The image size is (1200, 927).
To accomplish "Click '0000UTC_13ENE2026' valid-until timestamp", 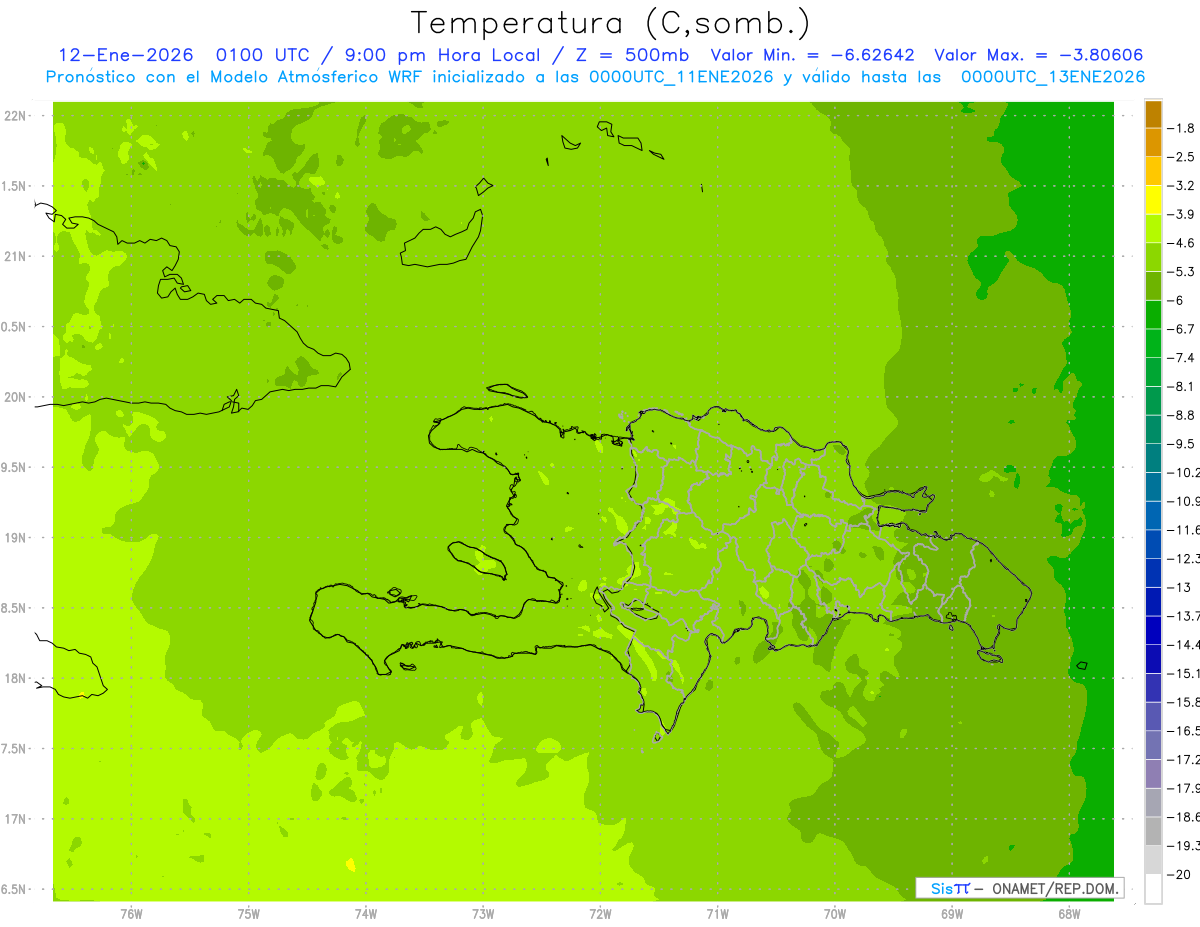I will (1053, 77).
